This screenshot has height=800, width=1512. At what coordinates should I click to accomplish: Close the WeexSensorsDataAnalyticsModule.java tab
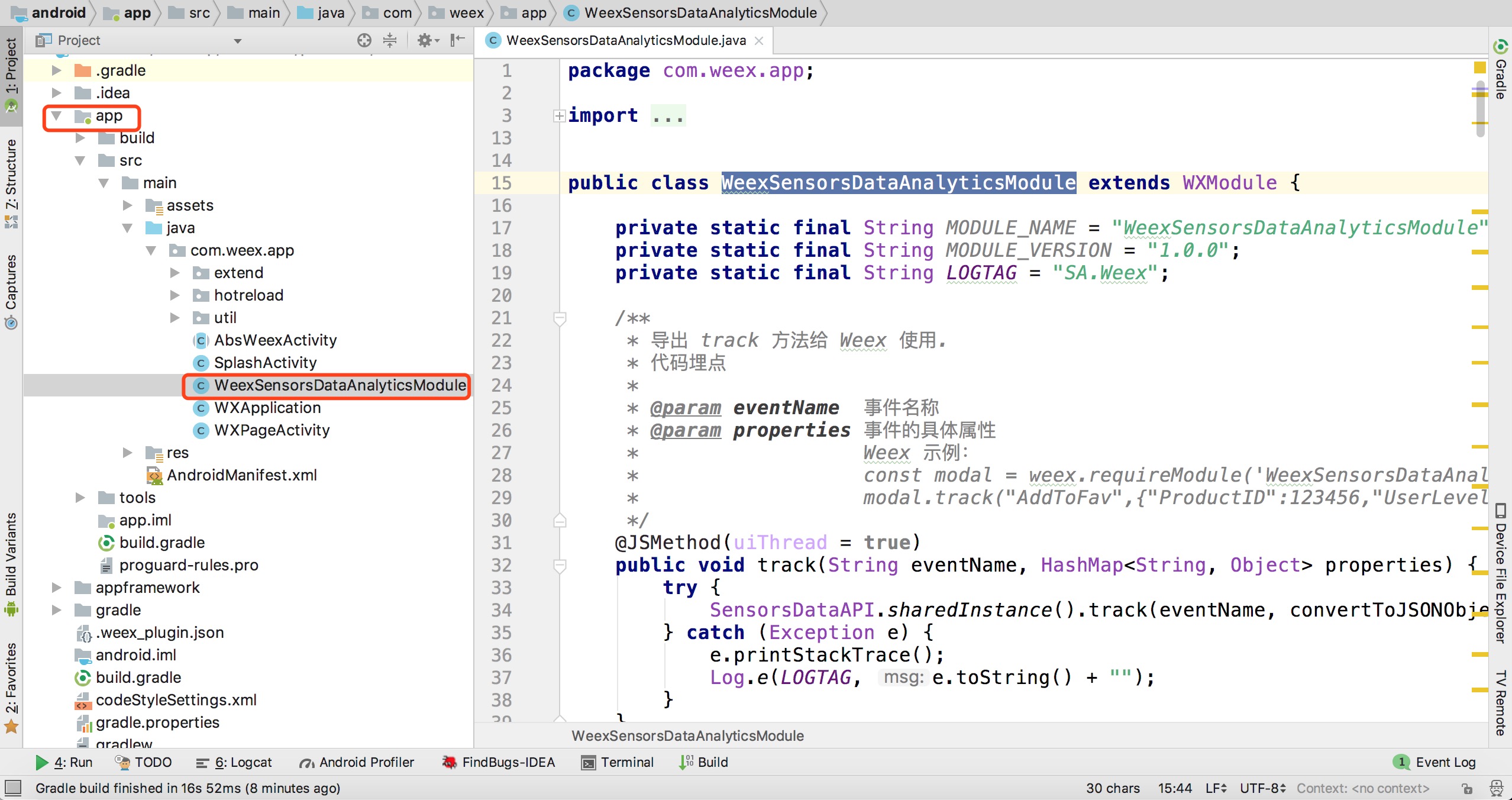[759, 41]
